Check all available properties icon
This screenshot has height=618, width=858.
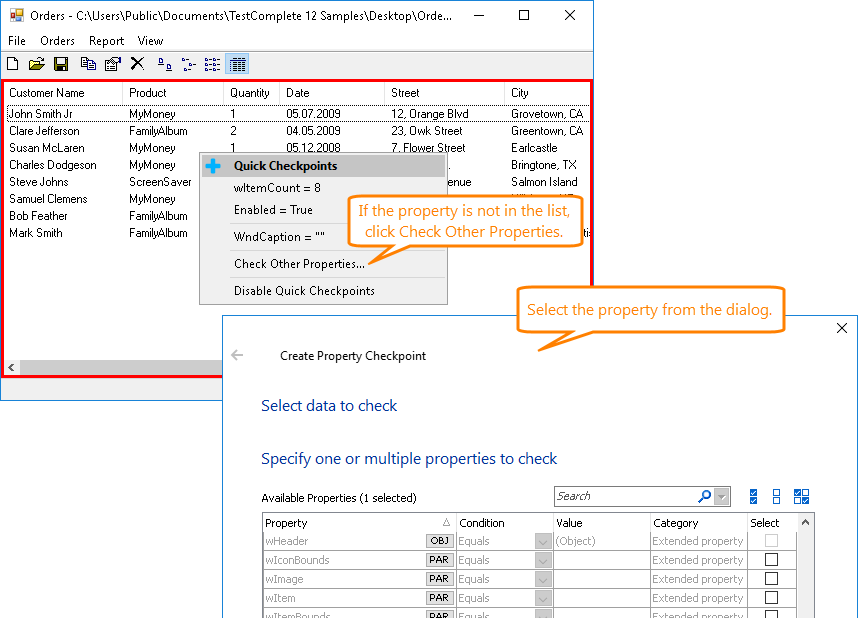pyautogui.click(x=753, y=496)
